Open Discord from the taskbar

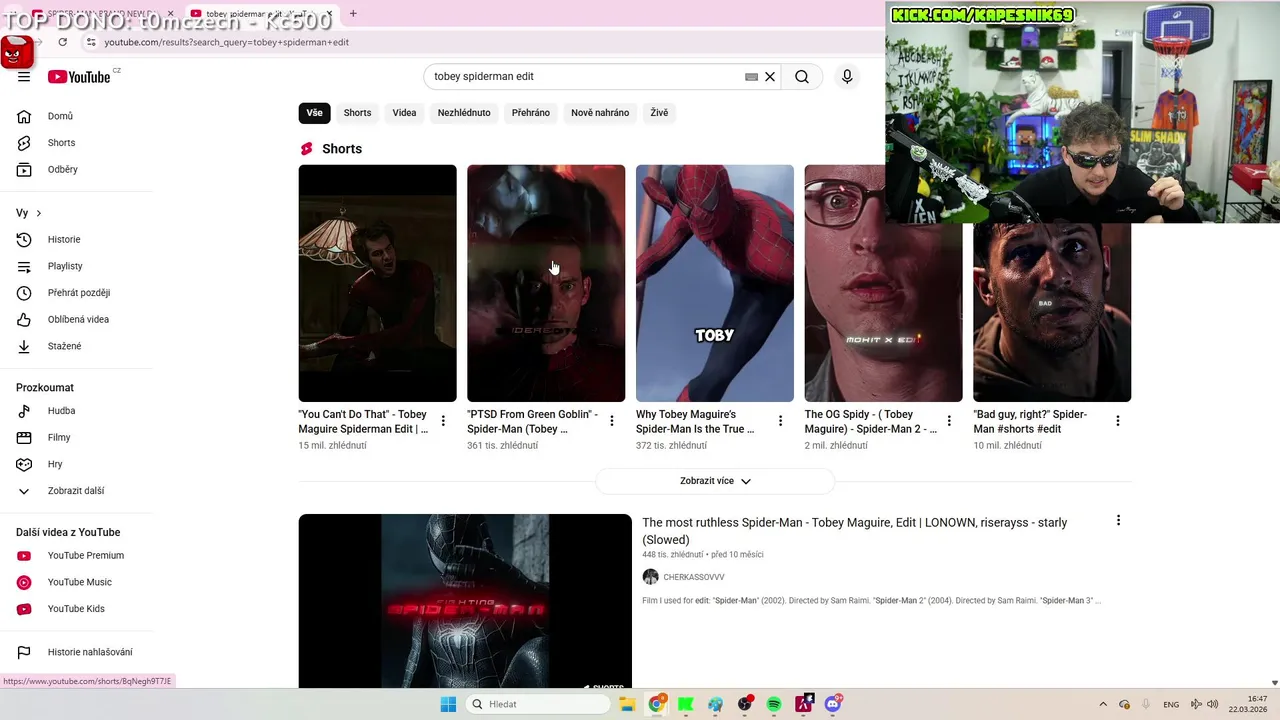(833, 704)
